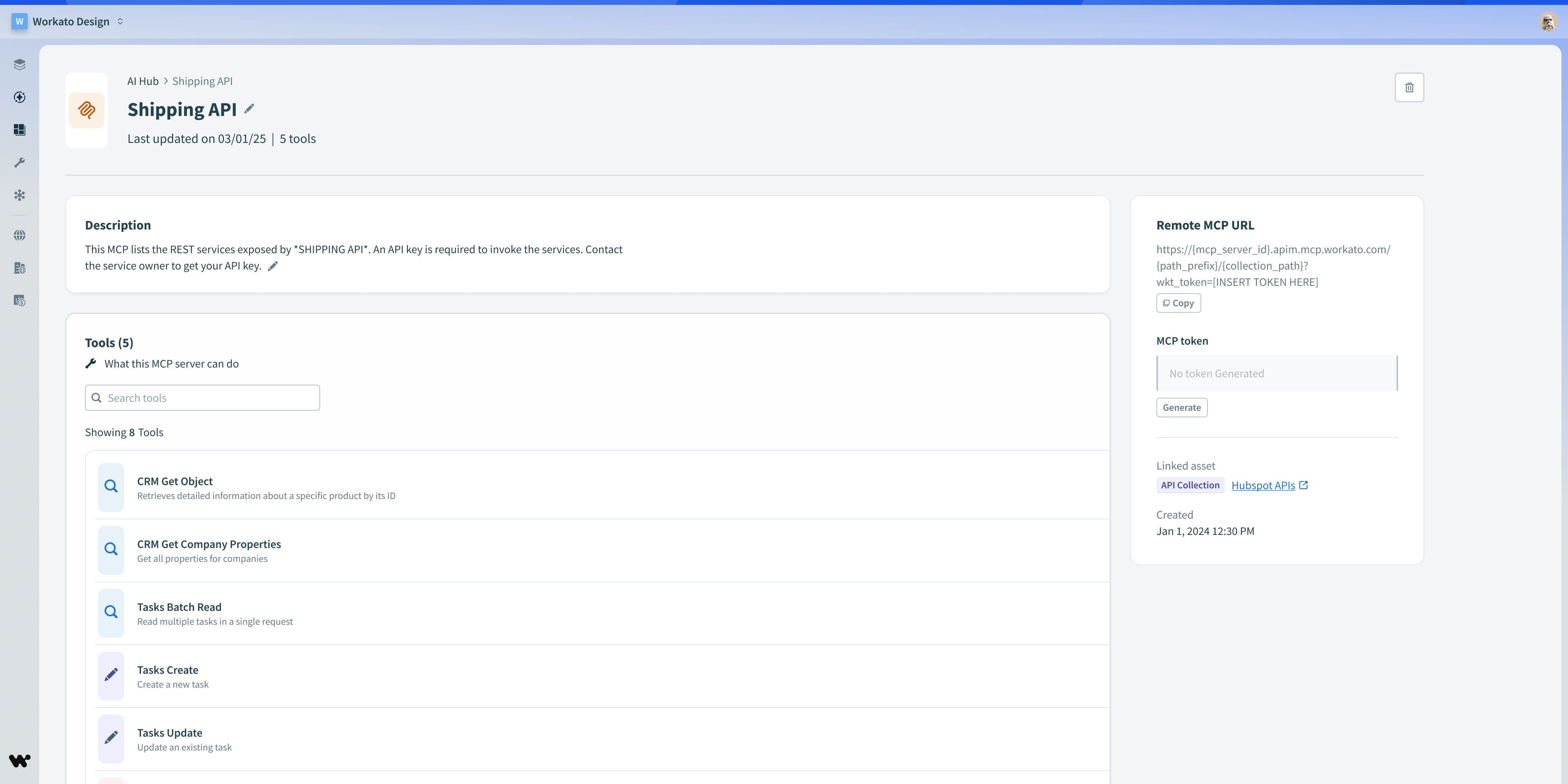This screenshot has height=784, width=1568.
Task: Open the dashboard grid sidebar icon
Action: (20, 130)
